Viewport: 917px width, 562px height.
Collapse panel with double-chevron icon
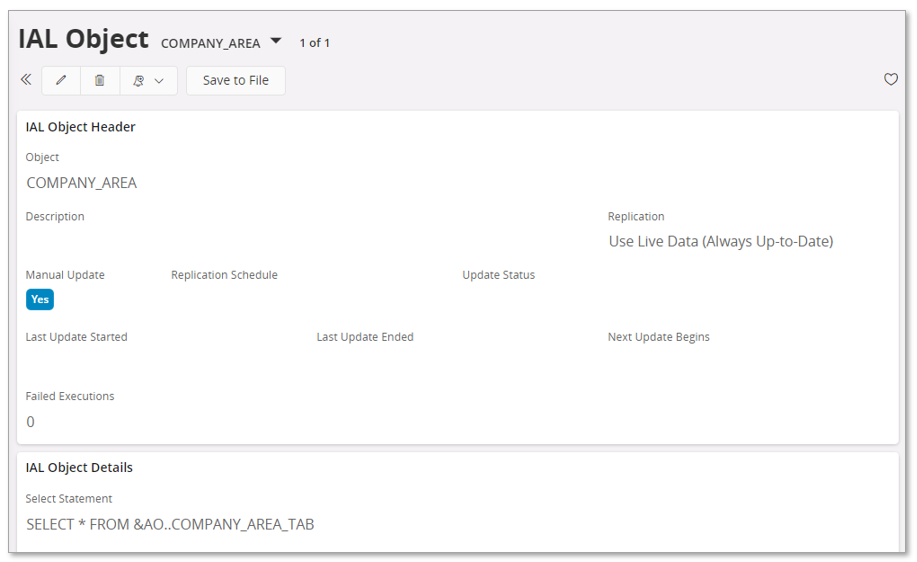(26, 80)
